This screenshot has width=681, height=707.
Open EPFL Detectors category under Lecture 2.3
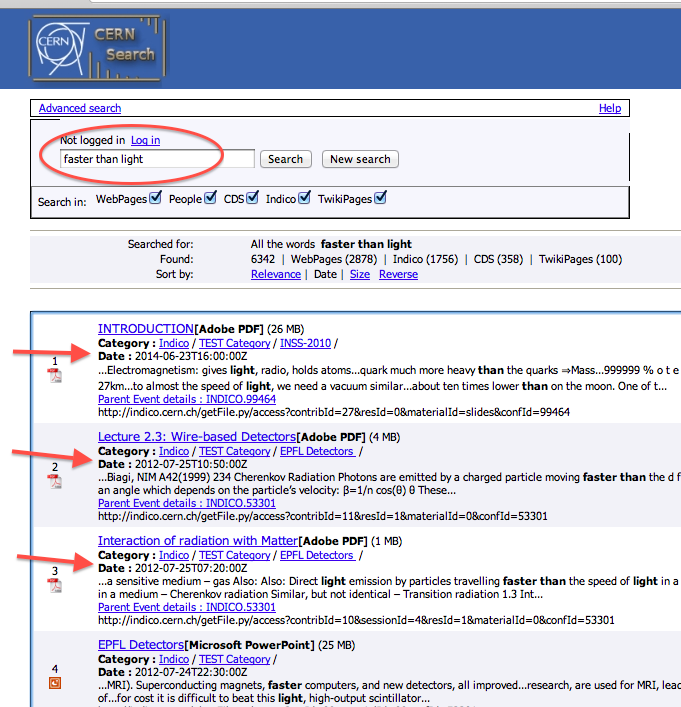coord(317,451)
